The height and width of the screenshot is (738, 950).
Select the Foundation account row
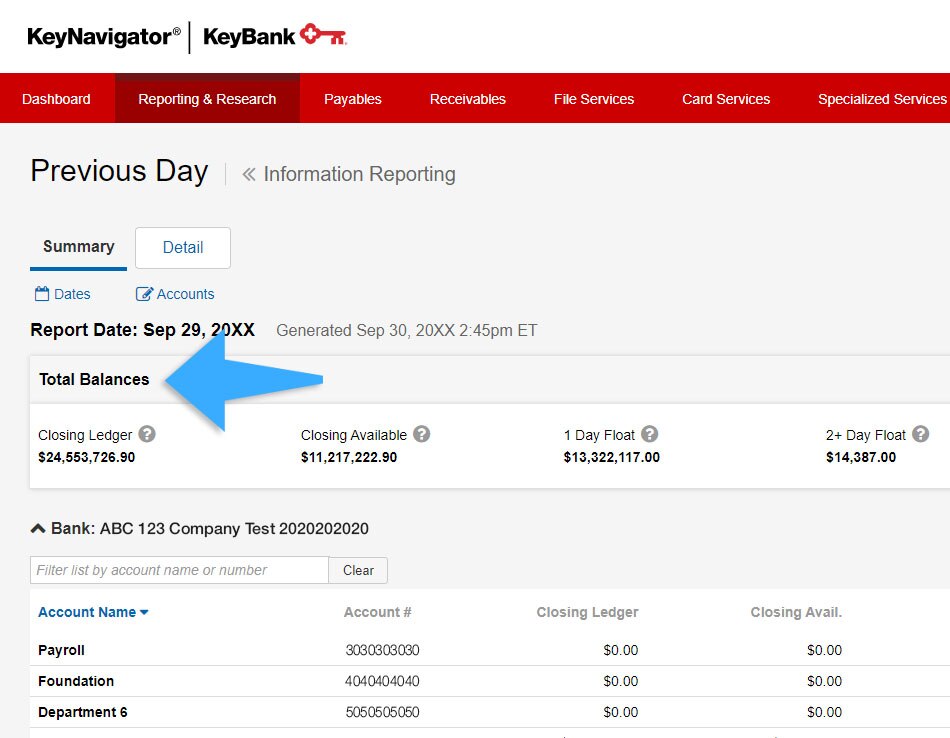[x=76, y=681]
